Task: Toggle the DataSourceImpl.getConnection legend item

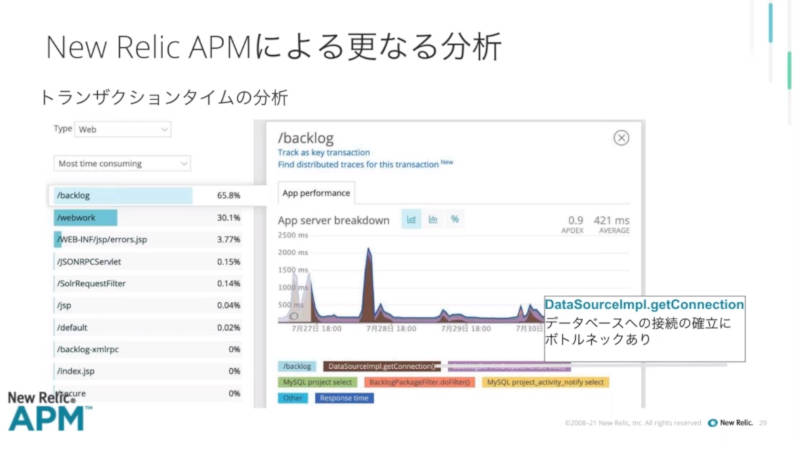Action: pos(382,366)
